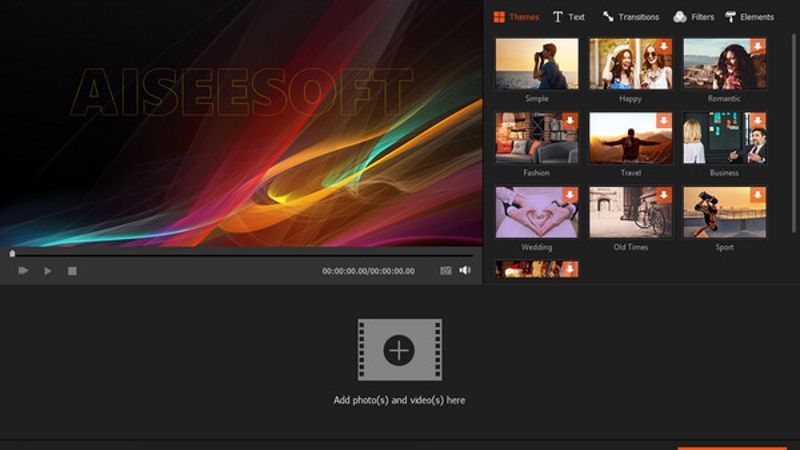Image resolution: width=800 pixels, height=450 pixels.
Task: Select the Old Times theme thumbnail
Action: coord(631,212)
